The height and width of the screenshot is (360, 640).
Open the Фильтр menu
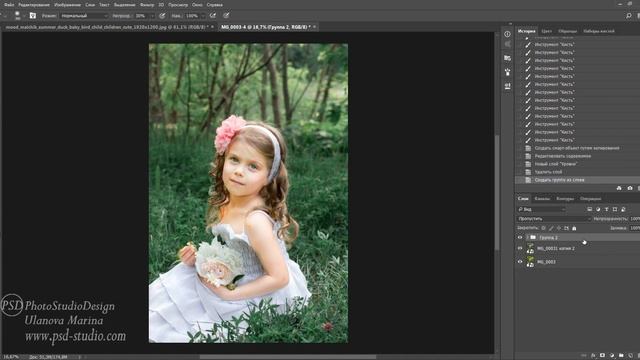(x=147, y=5)
